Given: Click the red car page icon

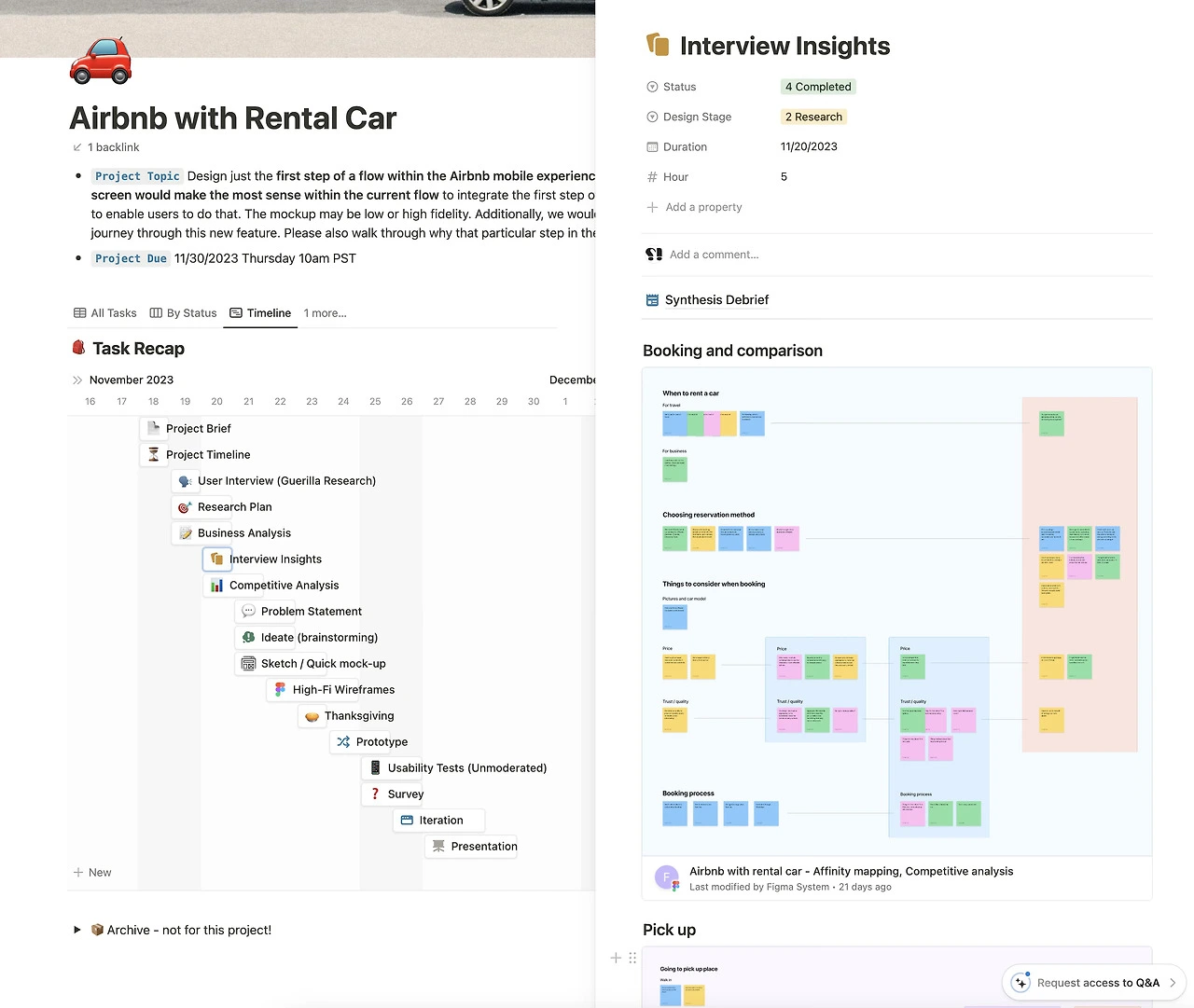Looking at the screenshot, I should click(101, 62).
